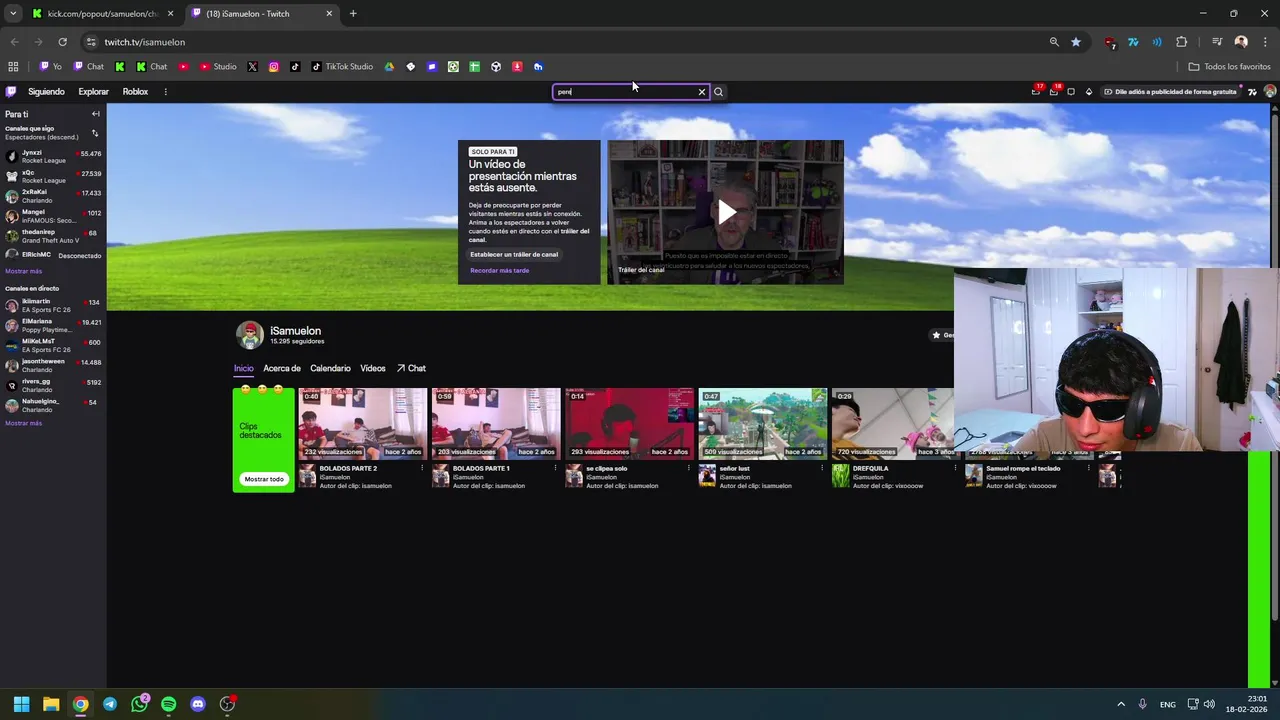Image resolution: width=1280 pixels, height=720 pixels.
Task: Open thedanirep's channel in the sidebar
Action: [53, 236]
